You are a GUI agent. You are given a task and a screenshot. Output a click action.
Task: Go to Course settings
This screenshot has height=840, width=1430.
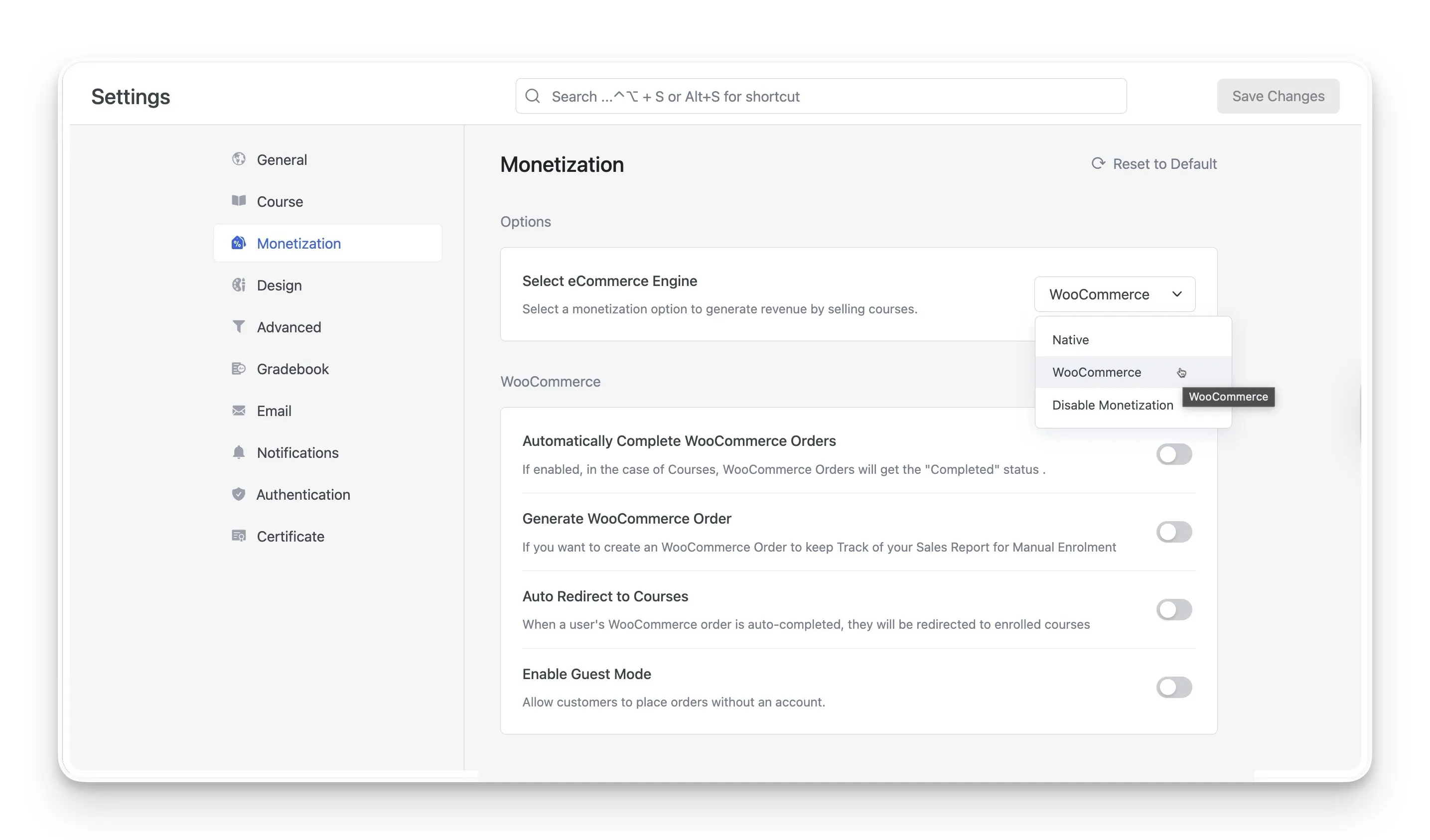pyautogui.click(x=327, y=201)
